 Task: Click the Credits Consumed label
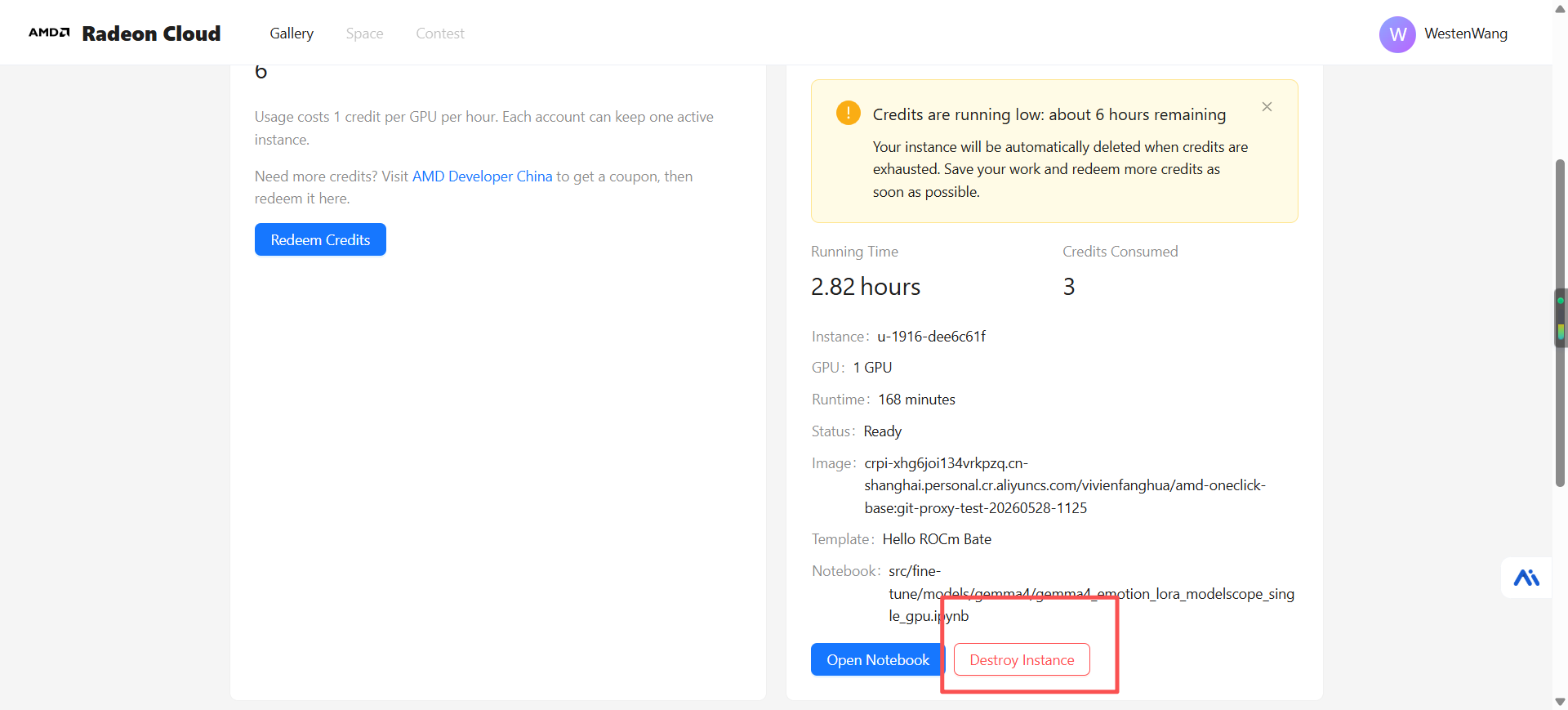tap(1120, 252)
